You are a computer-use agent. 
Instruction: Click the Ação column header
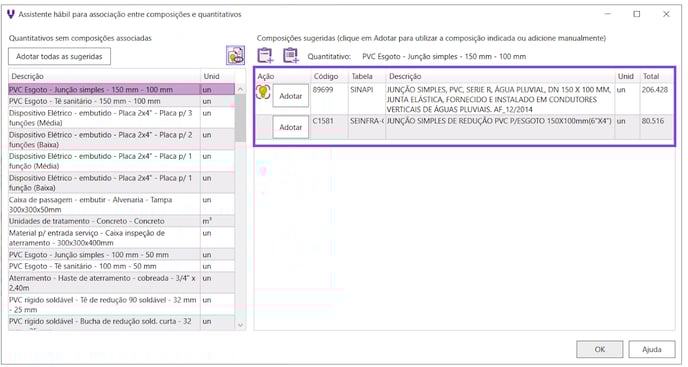(283, 76)
